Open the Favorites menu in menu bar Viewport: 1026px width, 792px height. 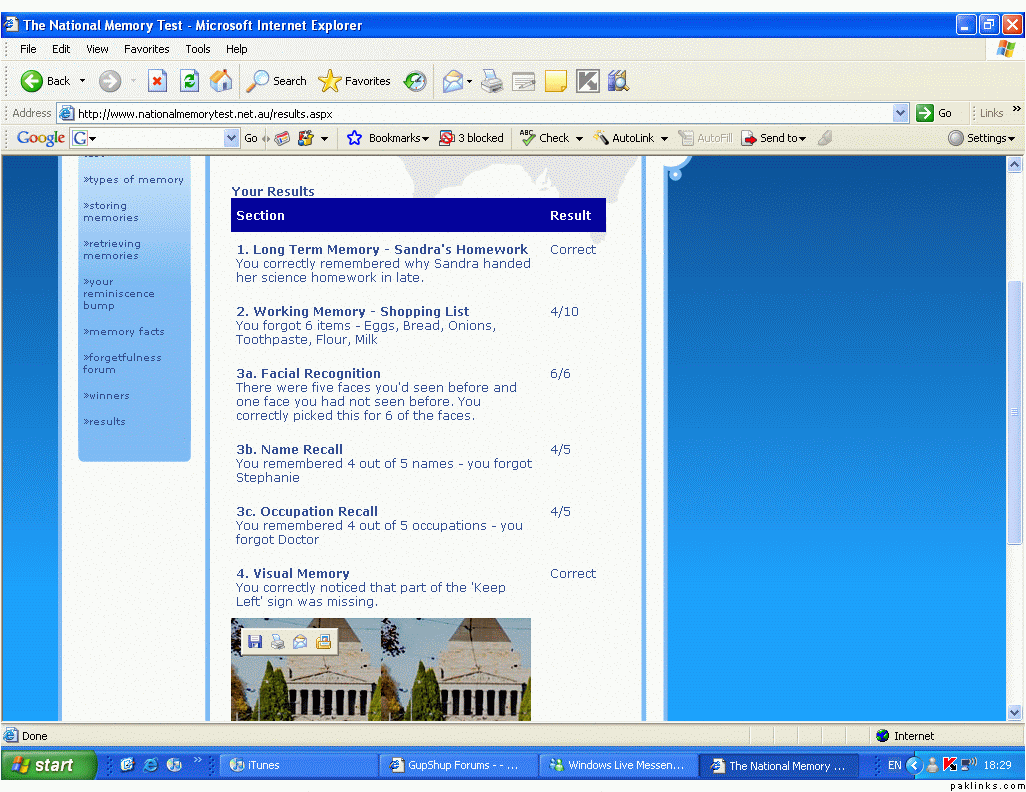click(x=146, y=49)
